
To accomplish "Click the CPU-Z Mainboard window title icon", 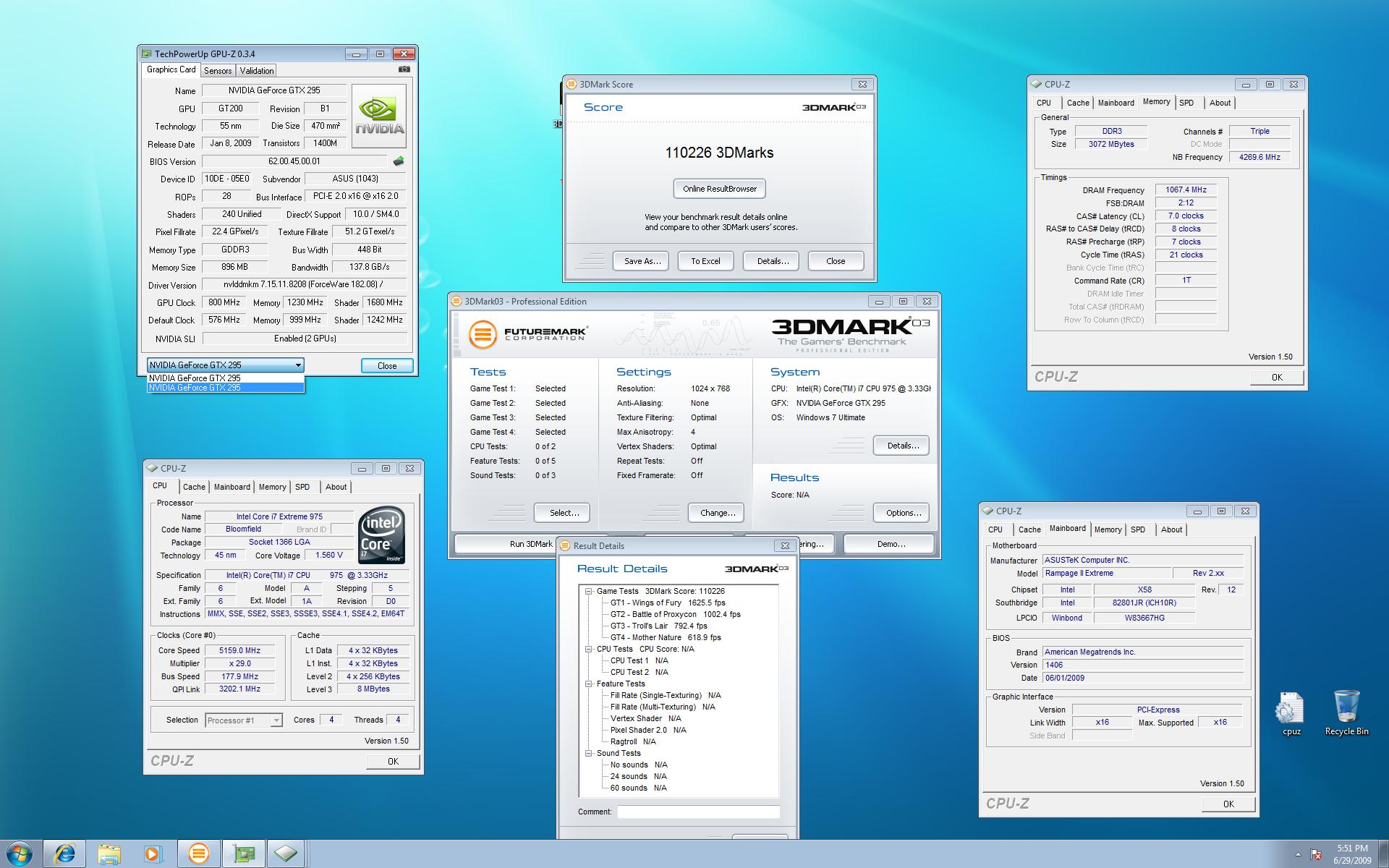I will coord(988,511).
